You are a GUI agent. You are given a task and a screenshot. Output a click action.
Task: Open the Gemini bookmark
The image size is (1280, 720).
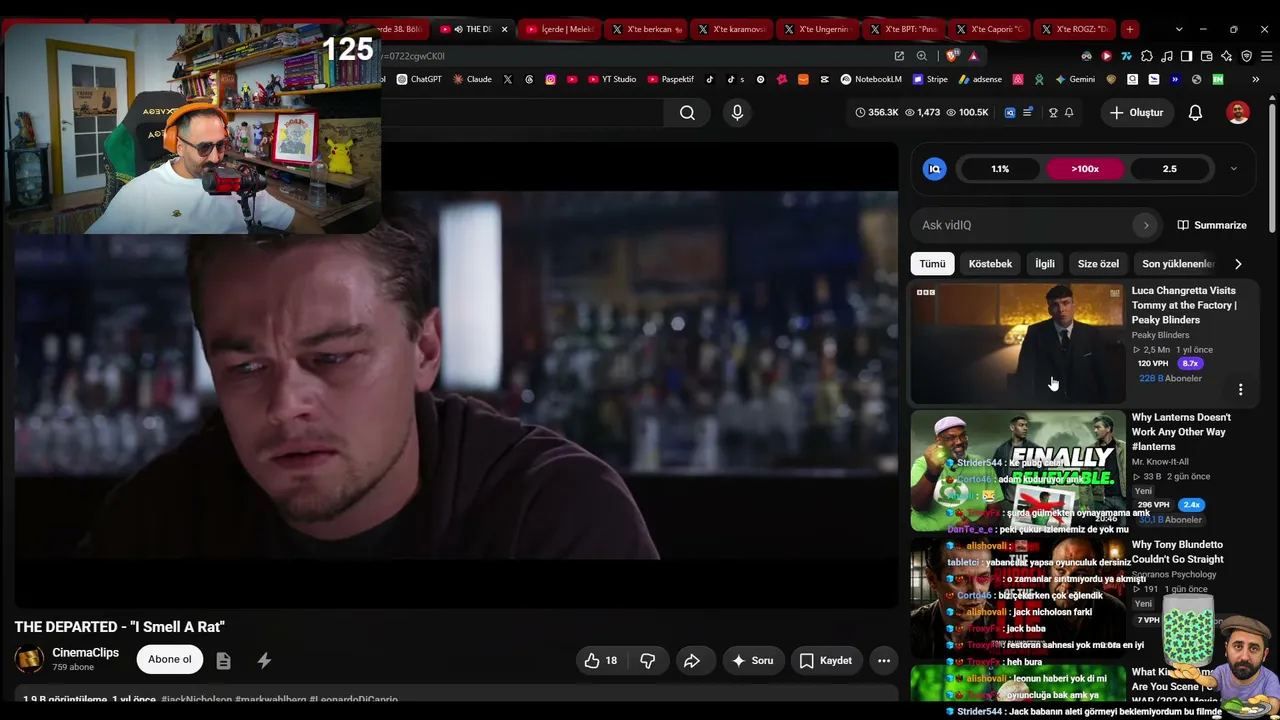[1075, 79]
